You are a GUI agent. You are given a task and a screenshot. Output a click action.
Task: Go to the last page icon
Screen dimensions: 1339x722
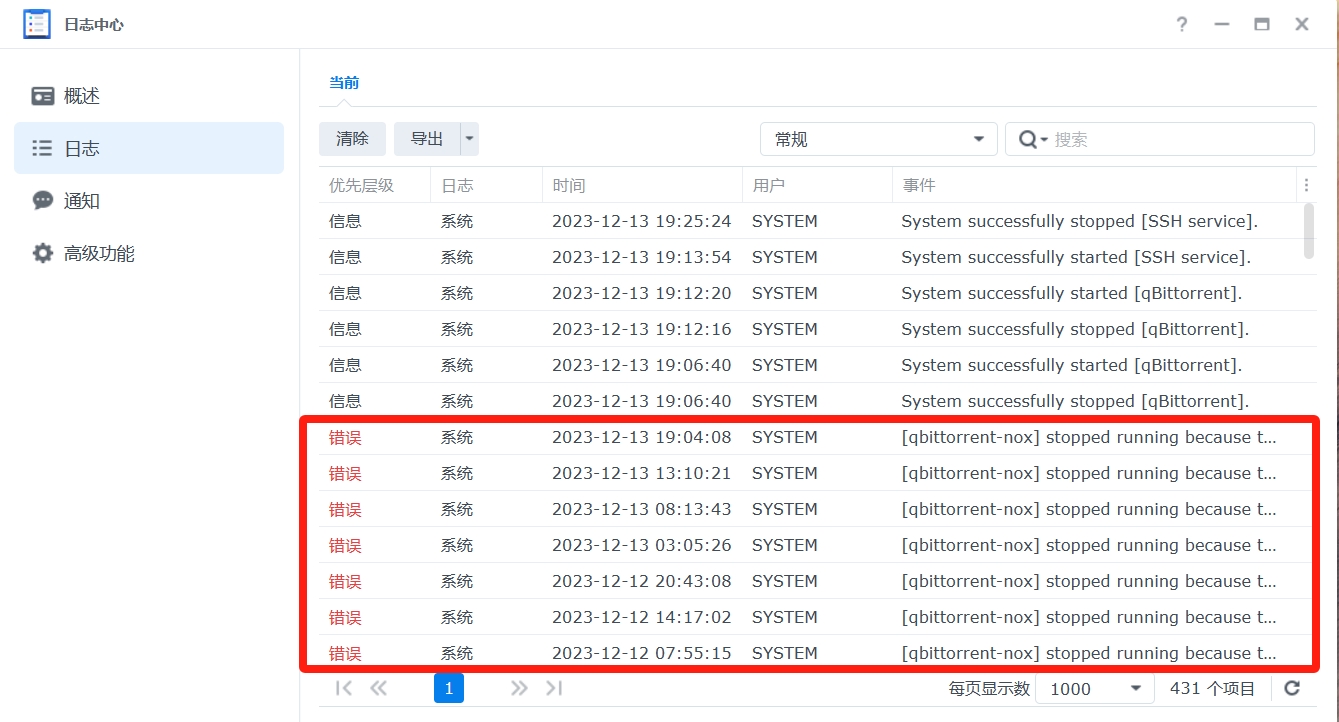(x=554, y=688)
